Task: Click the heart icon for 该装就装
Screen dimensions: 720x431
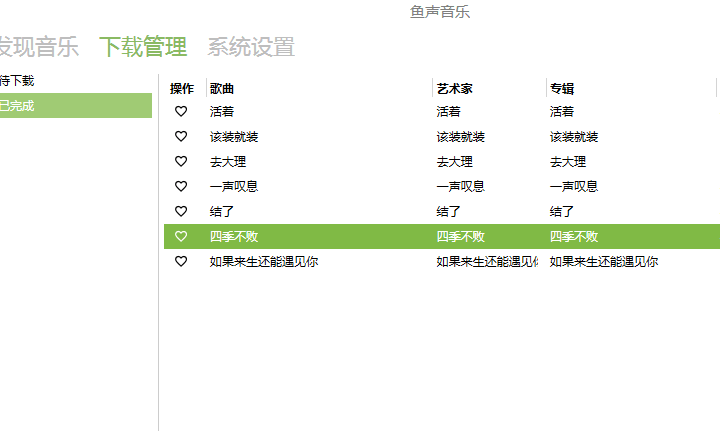Action: point(181,137)
